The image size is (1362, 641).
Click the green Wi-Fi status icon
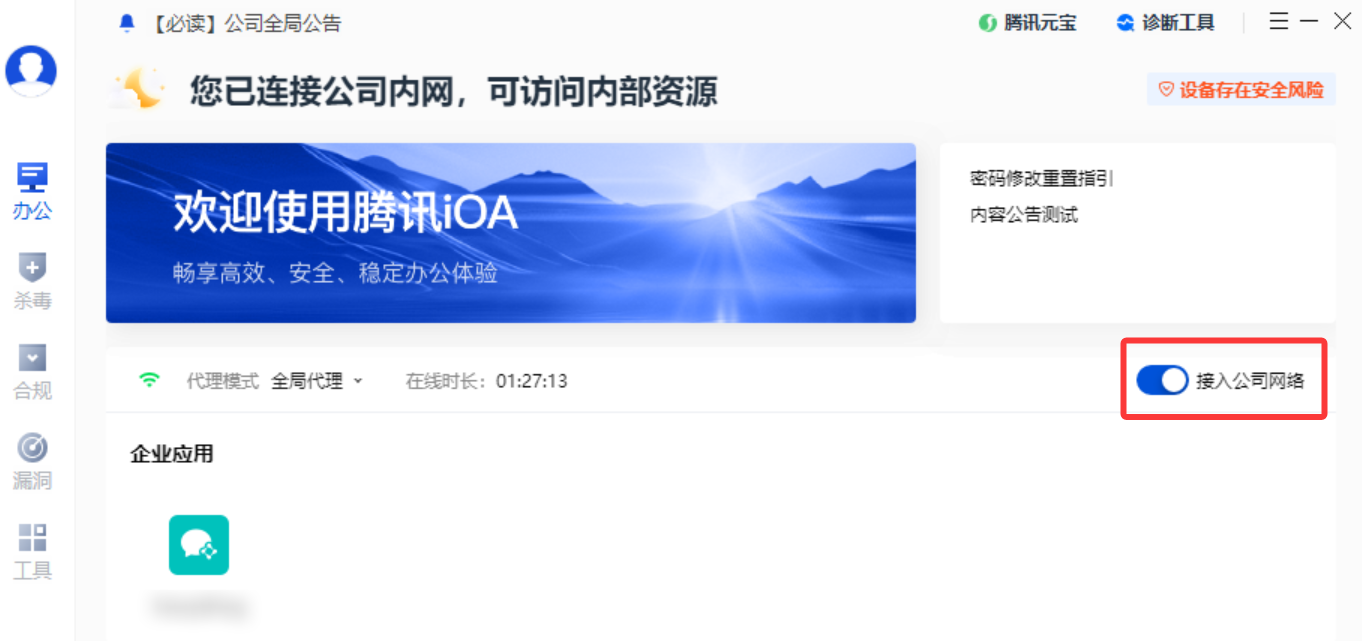(x=150, y=380)
